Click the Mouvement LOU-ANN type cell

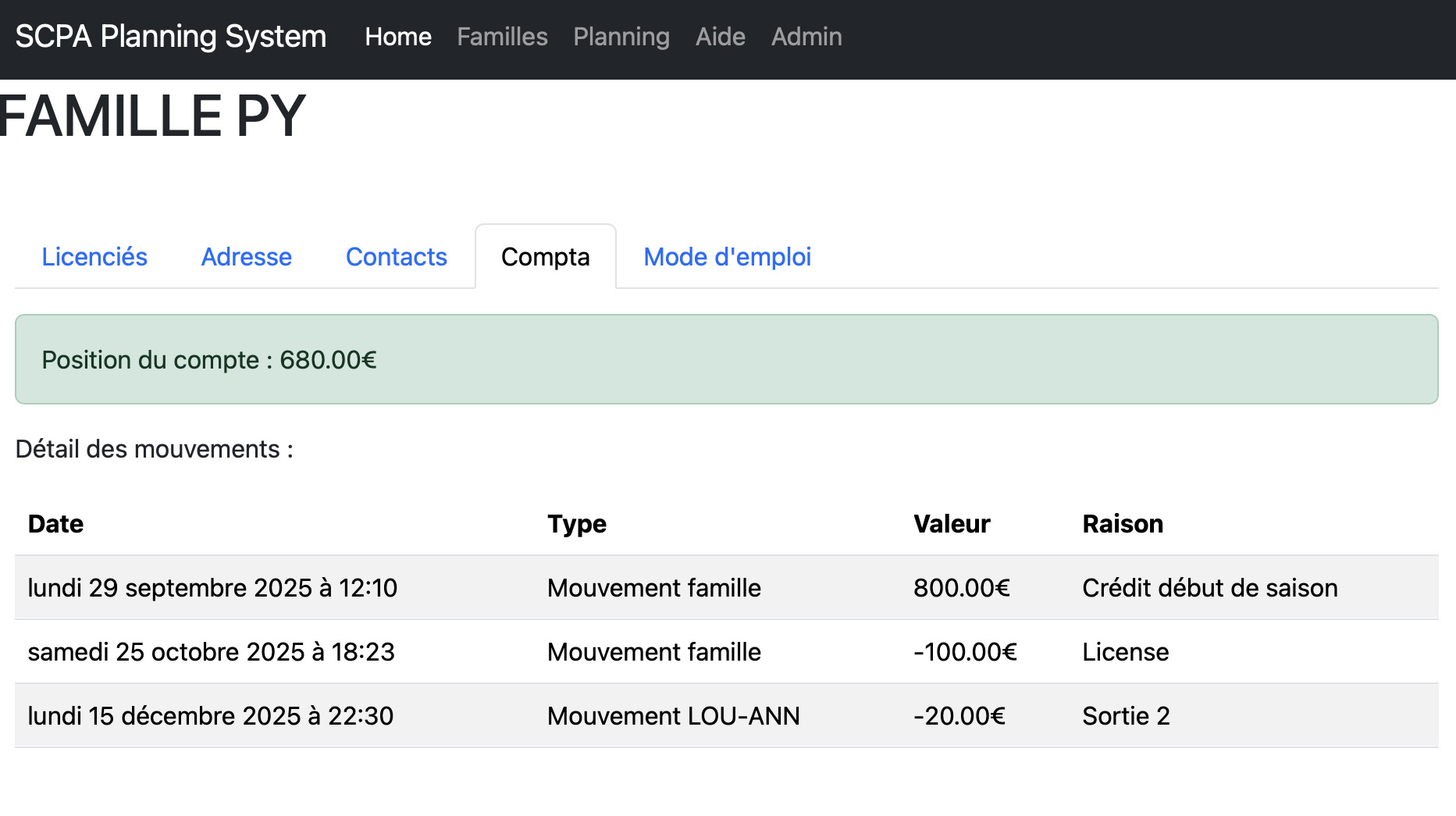pyautogui.click(x=673, y=715)
